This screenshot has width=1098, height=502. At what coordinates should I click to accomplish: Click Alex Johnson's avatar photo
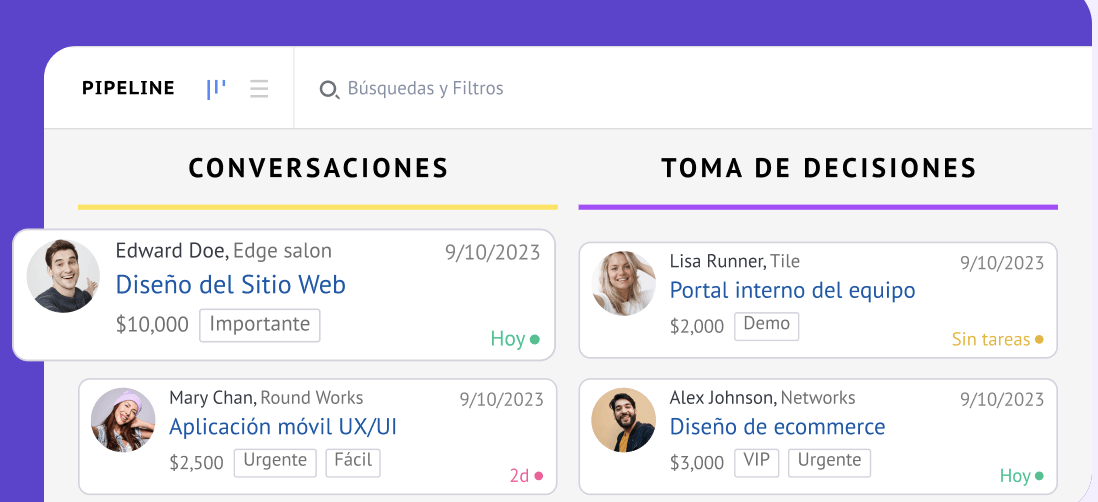pos(624,420)
